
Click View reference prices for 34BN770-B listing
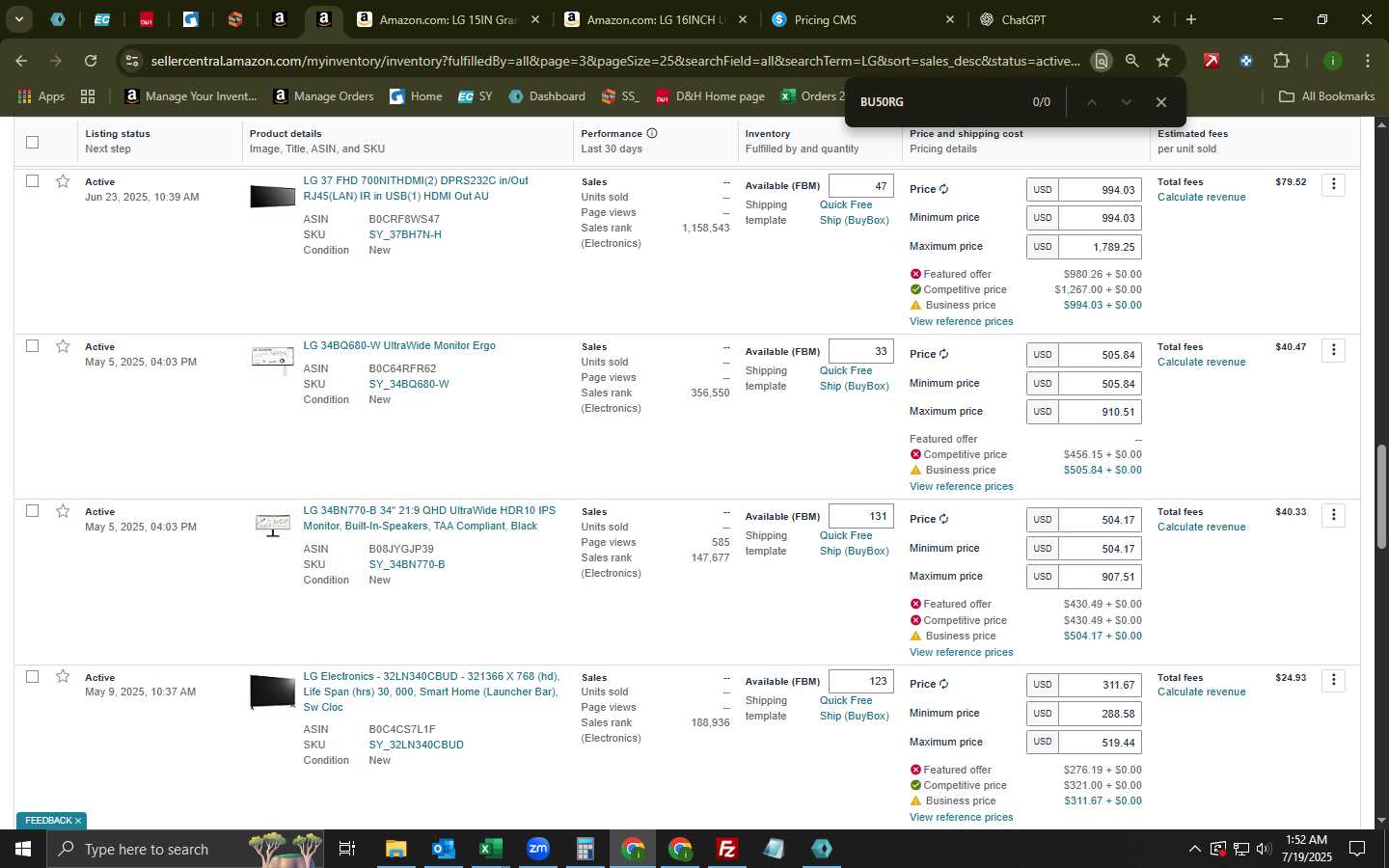961,652
